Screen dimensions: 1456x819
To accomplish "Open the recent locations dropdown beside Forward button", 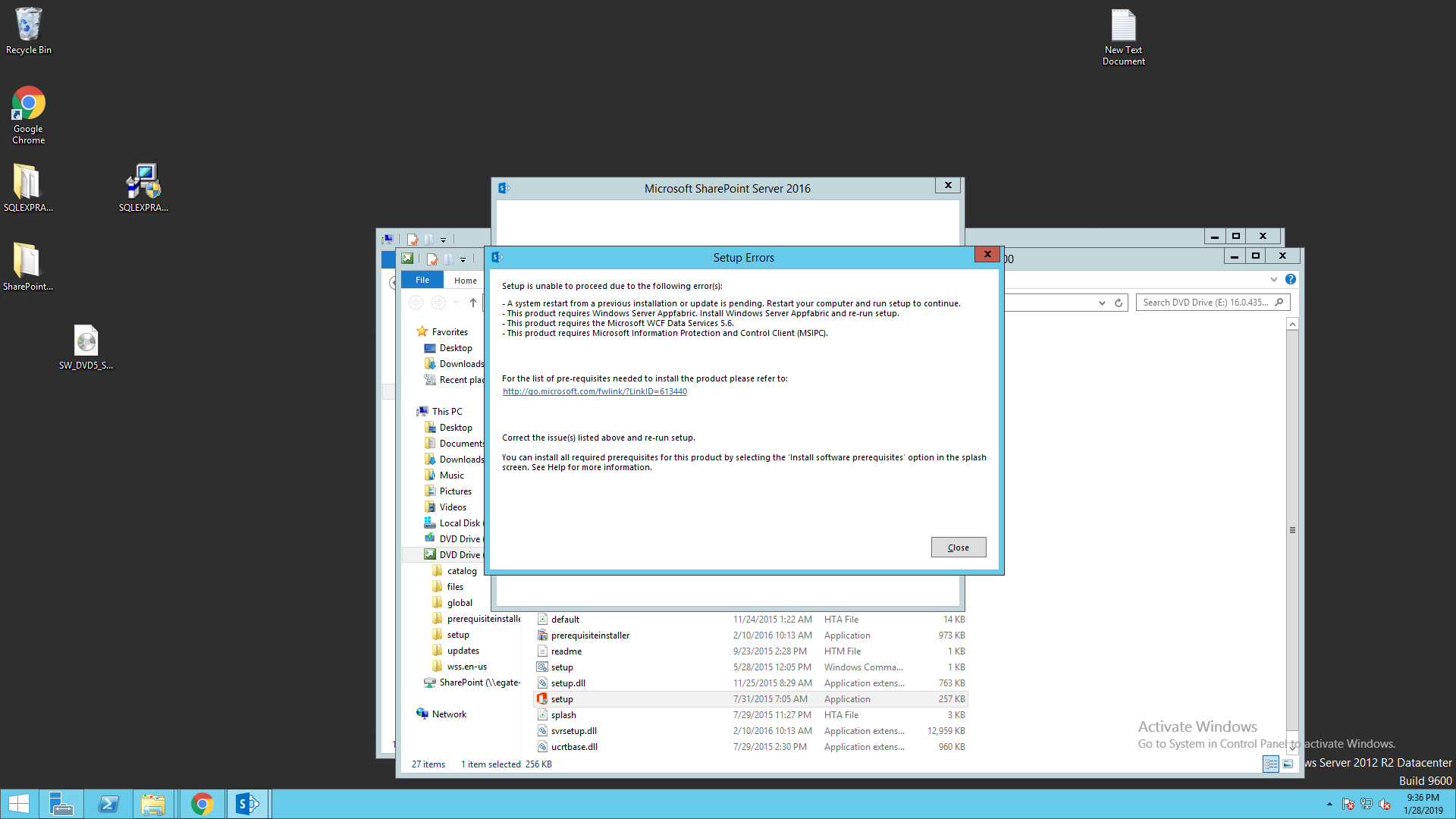I will point(456,303).
